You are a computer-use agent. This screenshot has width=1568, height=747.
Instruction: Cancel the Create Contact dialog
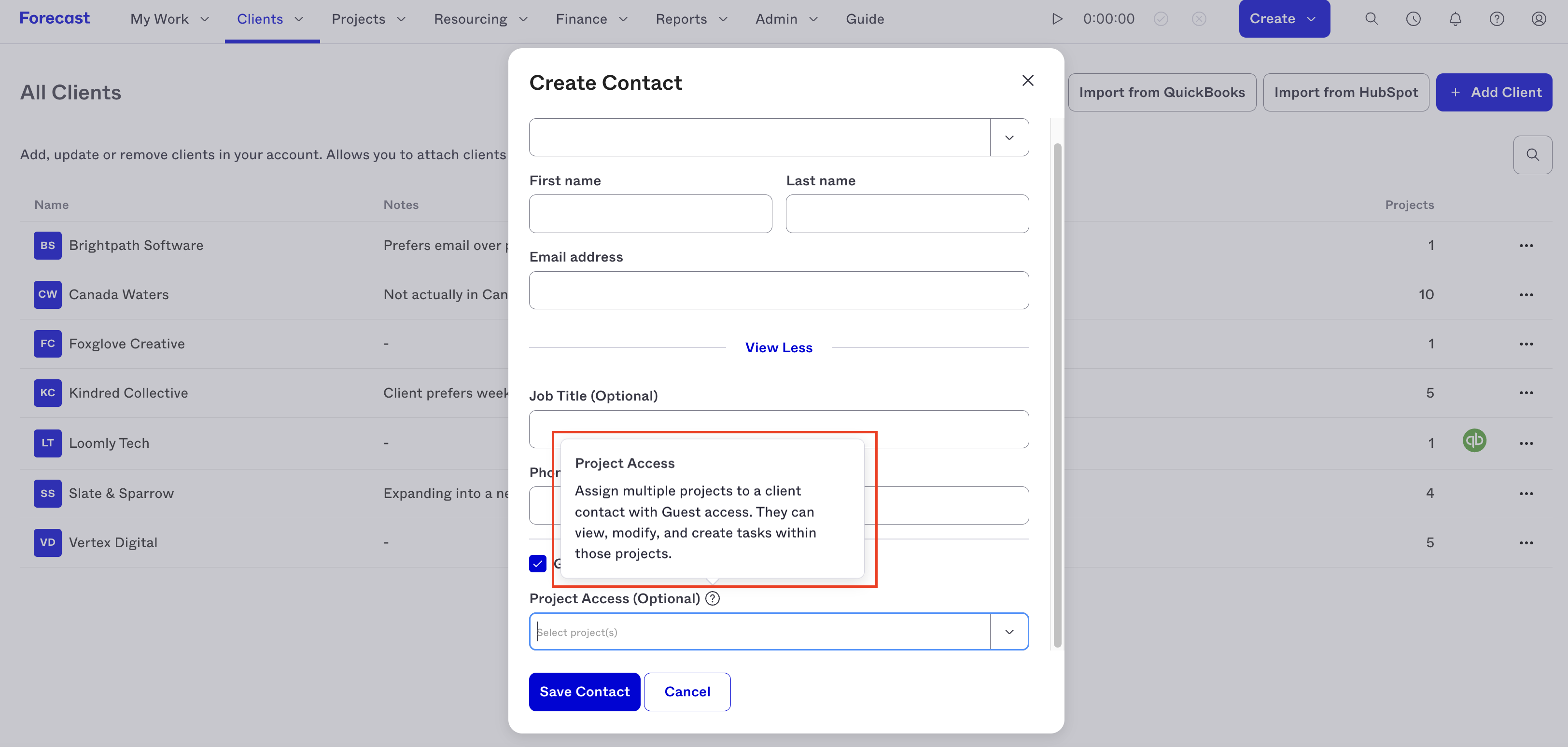[x=687, y=692]
